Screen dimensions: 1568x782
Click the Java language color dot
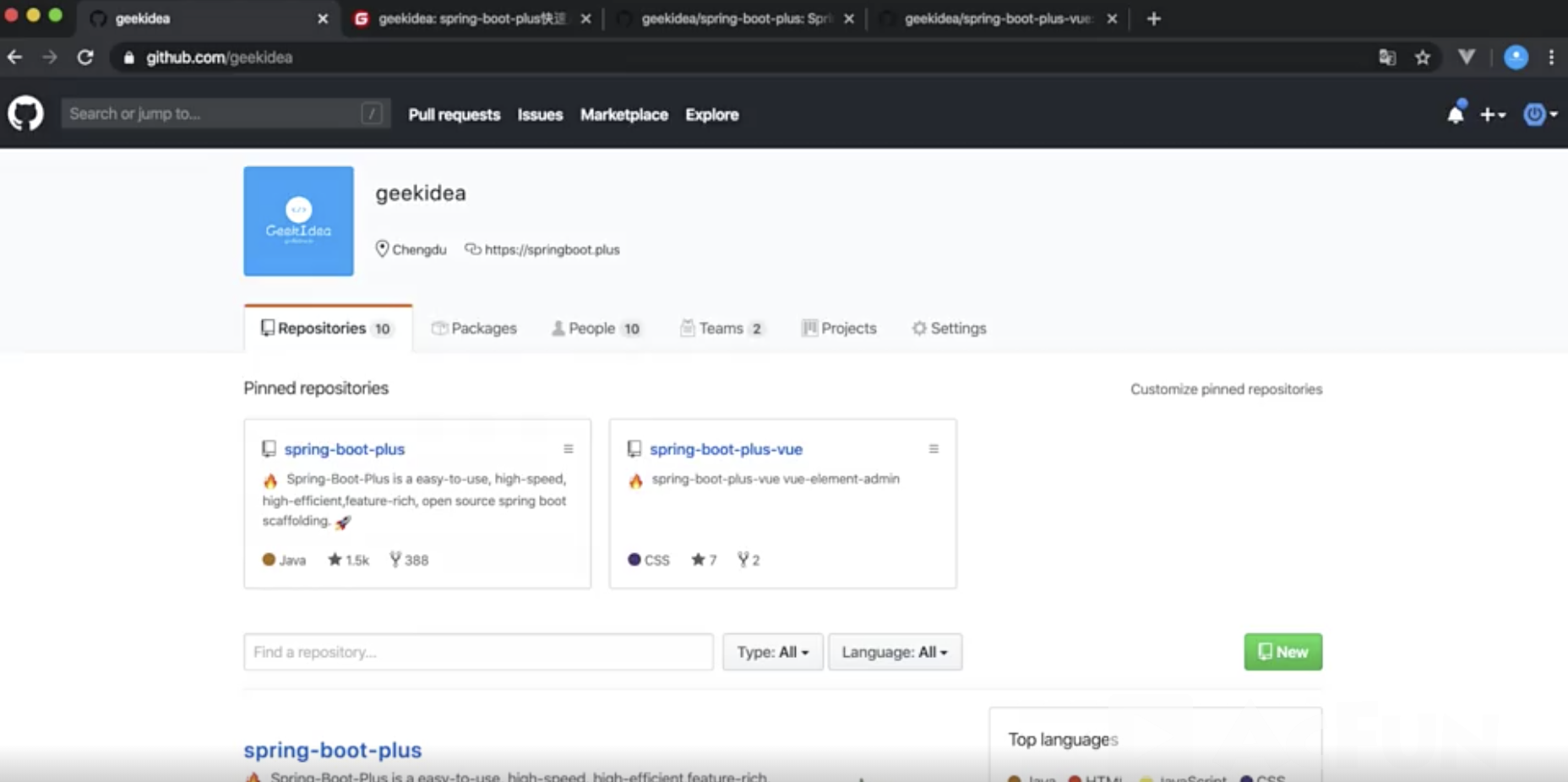(x=269, y=559)
